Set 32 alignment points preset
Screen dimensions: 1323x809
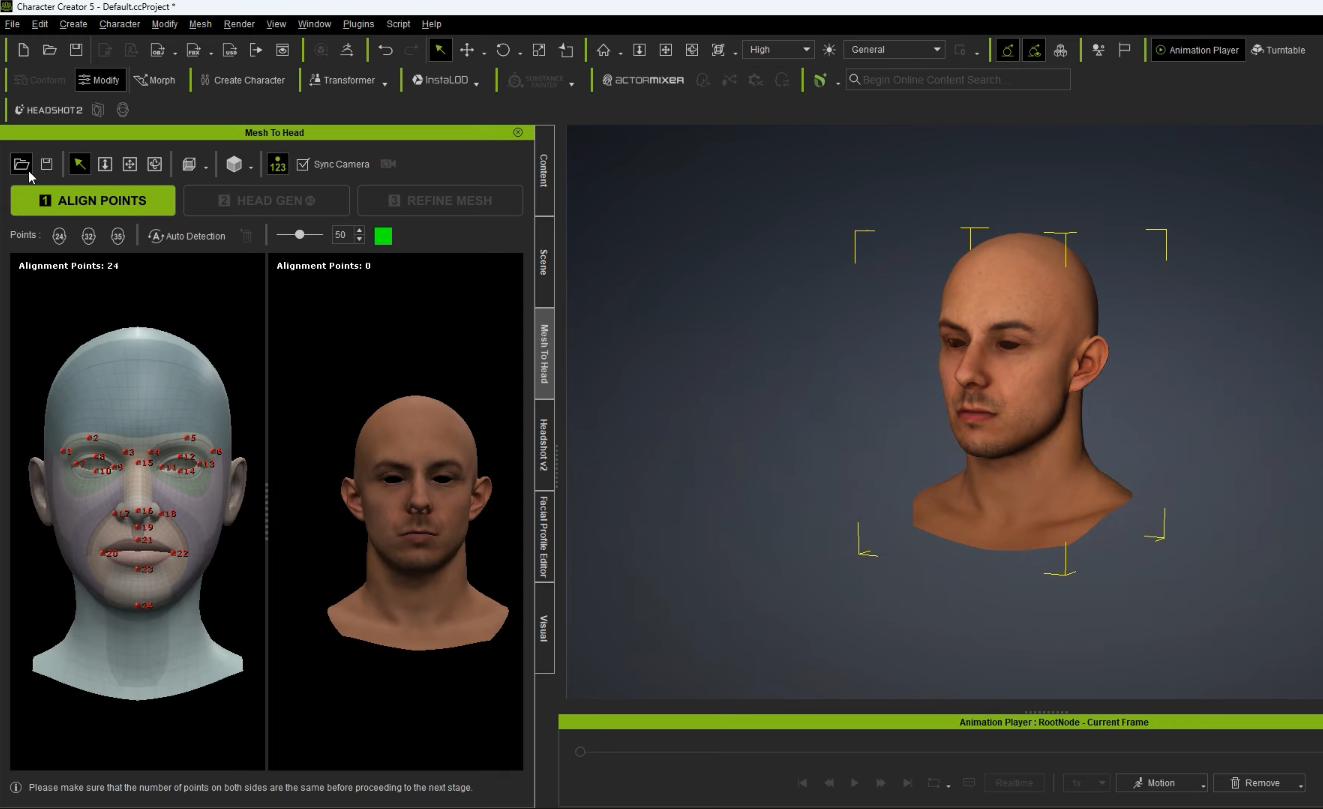tap(89, 236)
